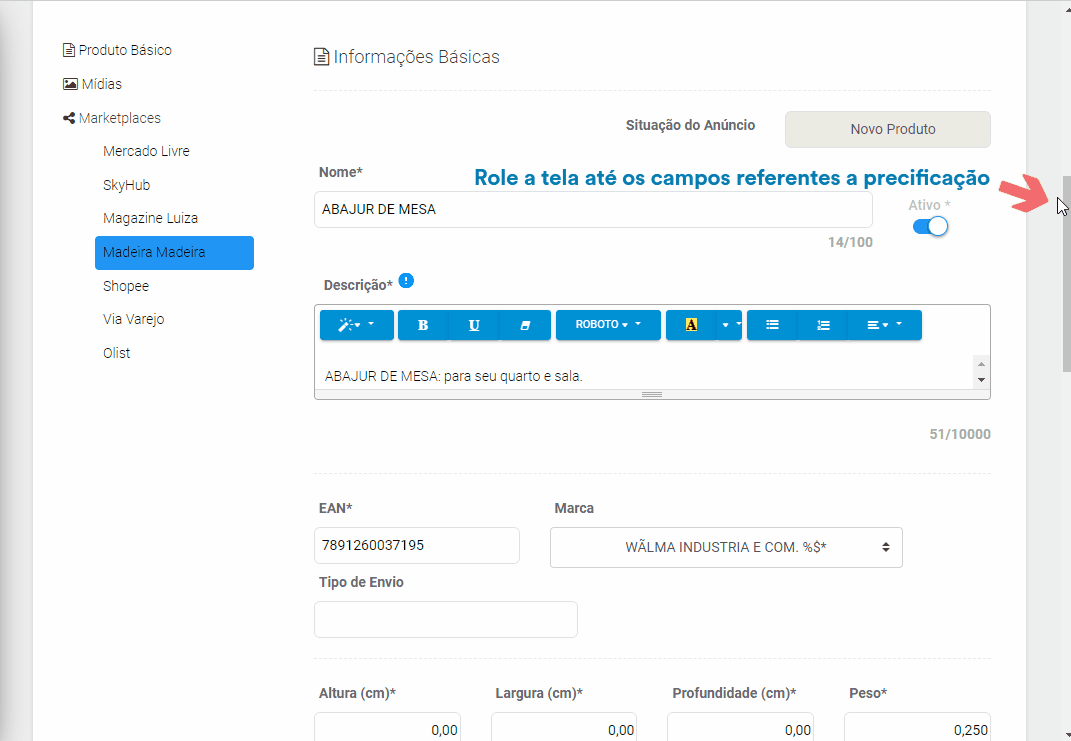
Task: Click the Peso field
Action: click(917, 727)
